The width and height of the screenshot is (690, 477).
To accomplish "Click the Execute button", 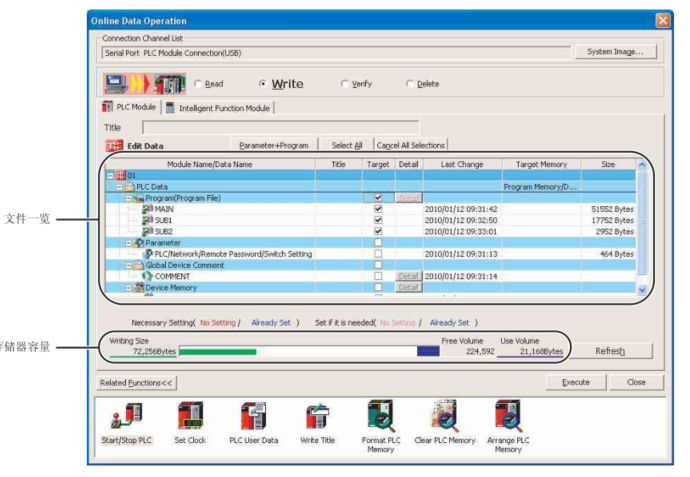I will click(576, 382).
